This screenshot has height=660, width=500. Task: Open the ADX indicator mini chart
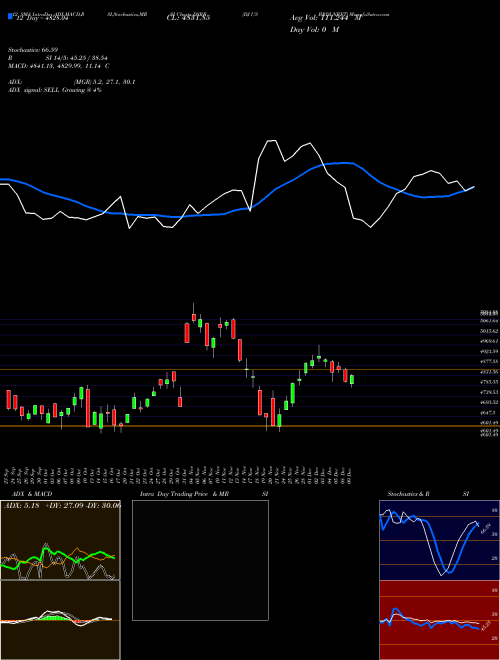point(60,540)
